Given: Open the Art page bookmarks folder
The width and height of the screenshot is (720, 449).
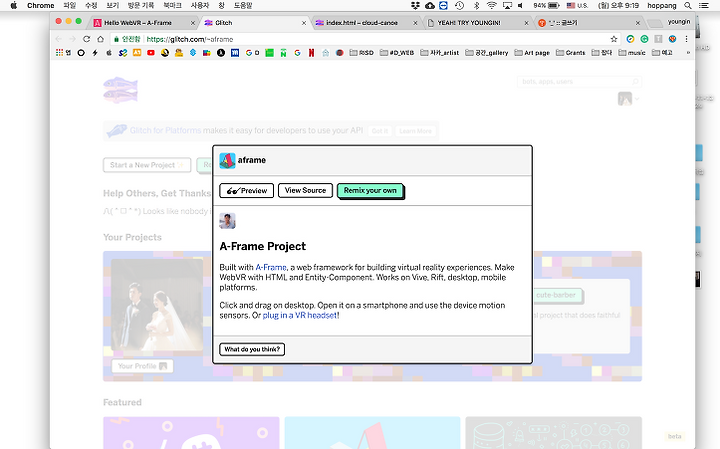Looking at the screenshot, I should click(x=532, y=53).
